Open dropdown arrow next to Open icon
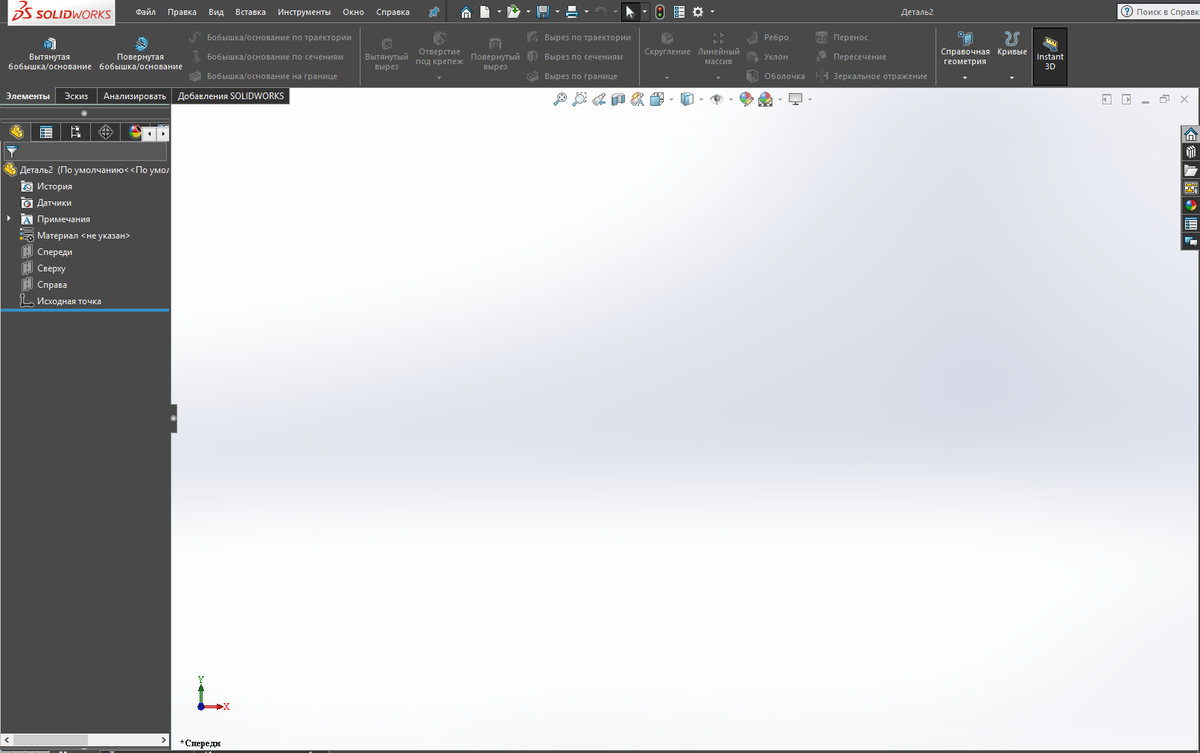The image size is (1200, 753). point(527,12)
